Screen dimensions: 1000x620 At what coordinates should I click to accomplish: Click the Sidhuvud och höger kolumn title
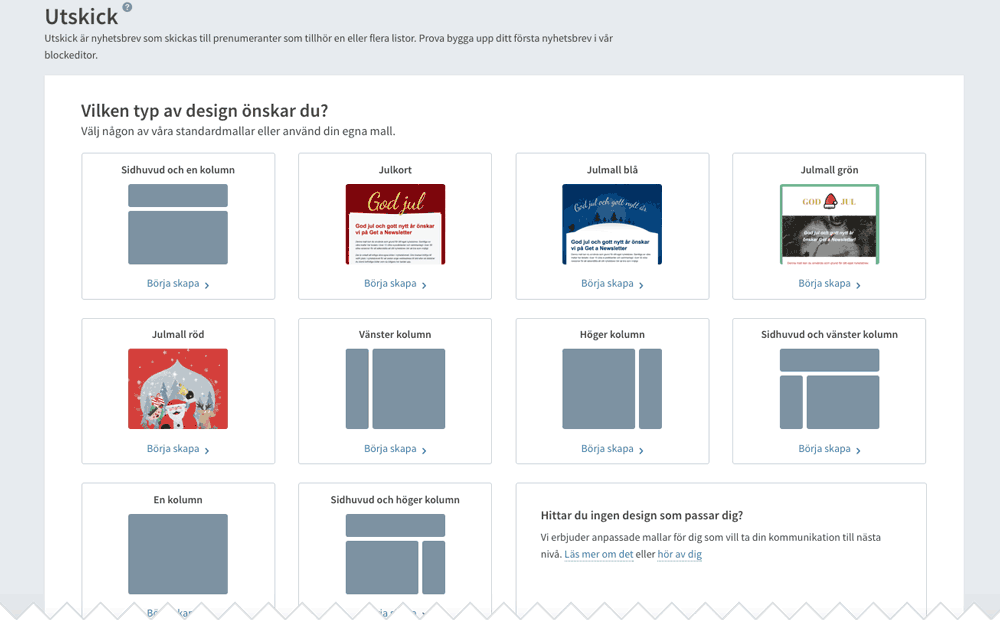tap(395, 499)
